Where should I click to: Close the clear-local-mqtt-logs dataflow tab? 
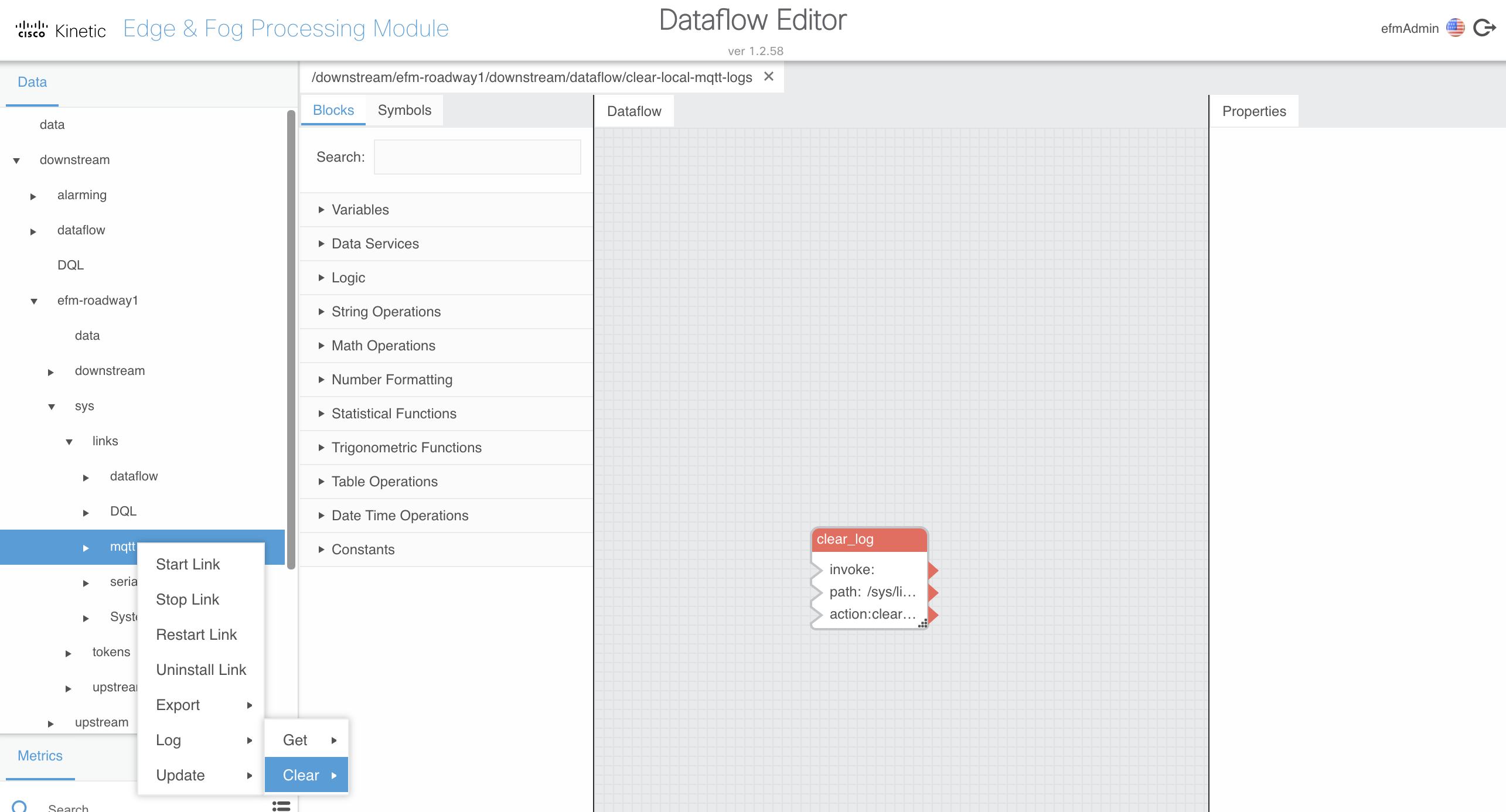pos(769,77)
